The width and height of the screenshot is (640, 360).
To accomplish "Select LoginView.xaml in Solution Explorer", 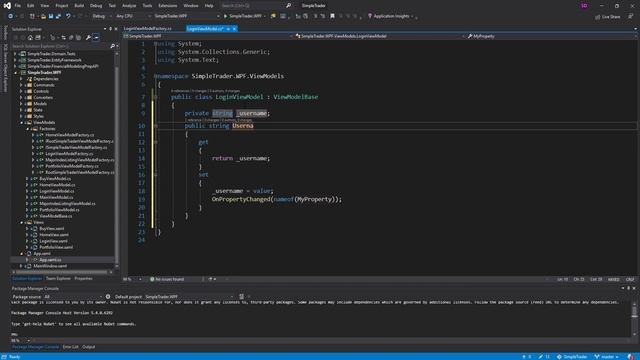I will click(53, 241).
